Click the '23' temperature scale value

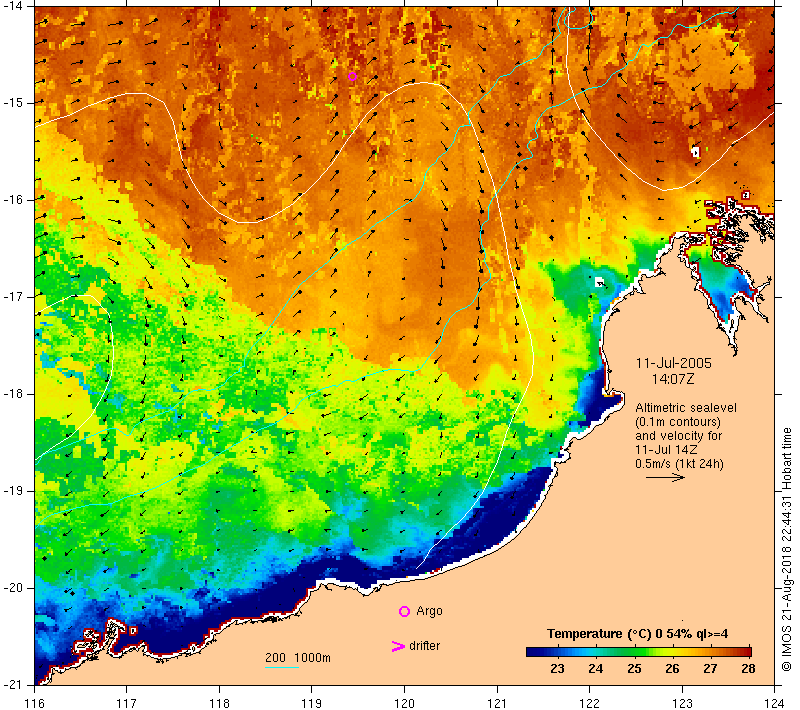[x=557, y=669]
